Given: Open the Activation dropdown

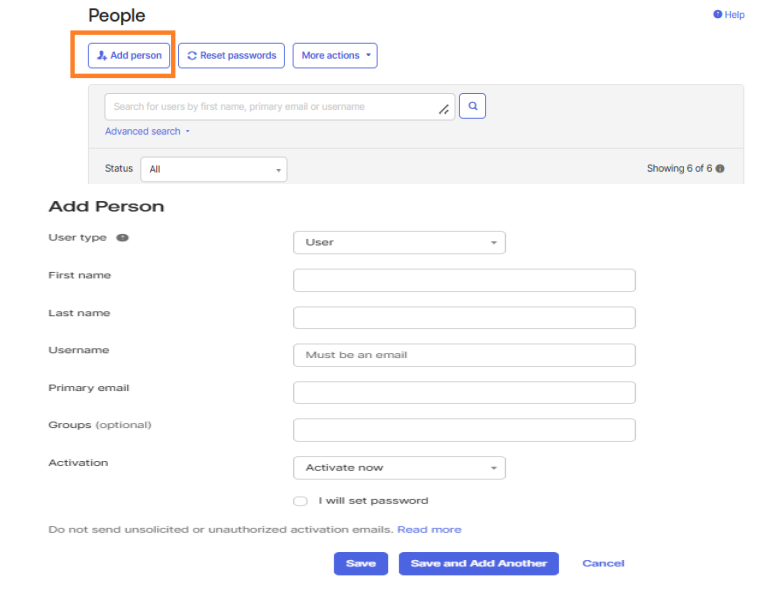Looking at the screenshot, I should coord(399,468).
